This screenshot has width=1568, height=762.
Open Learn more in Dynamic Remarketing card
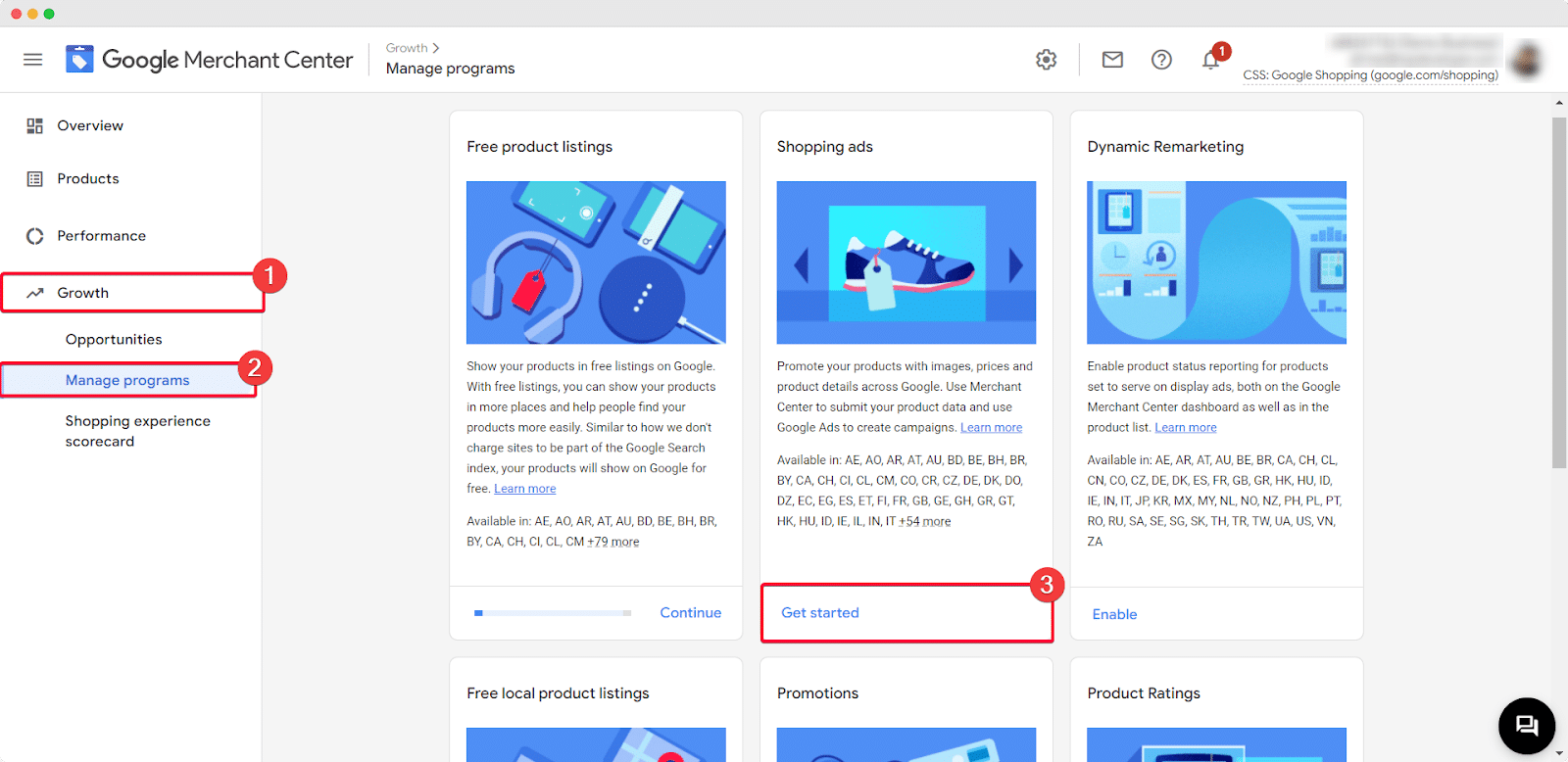1186,428
